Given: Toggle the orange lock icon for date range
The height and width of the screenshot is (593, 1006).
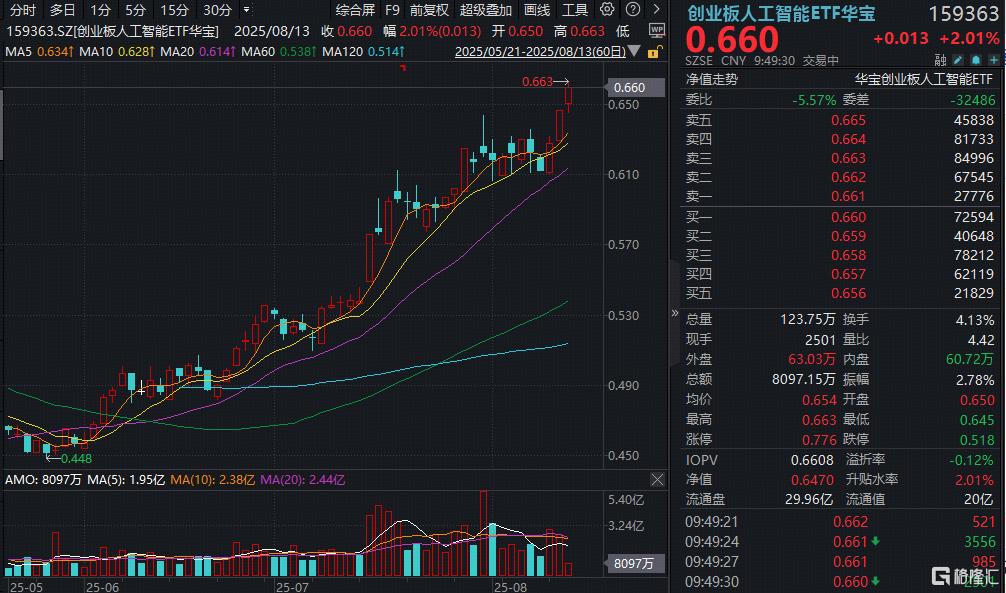Looking at the screenshot, I should point(653,52).
